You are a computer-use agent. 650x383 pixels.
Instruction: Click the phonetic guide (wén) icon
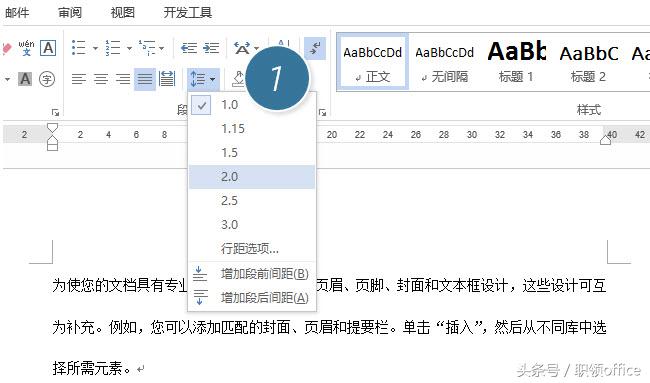coord(26,48)
